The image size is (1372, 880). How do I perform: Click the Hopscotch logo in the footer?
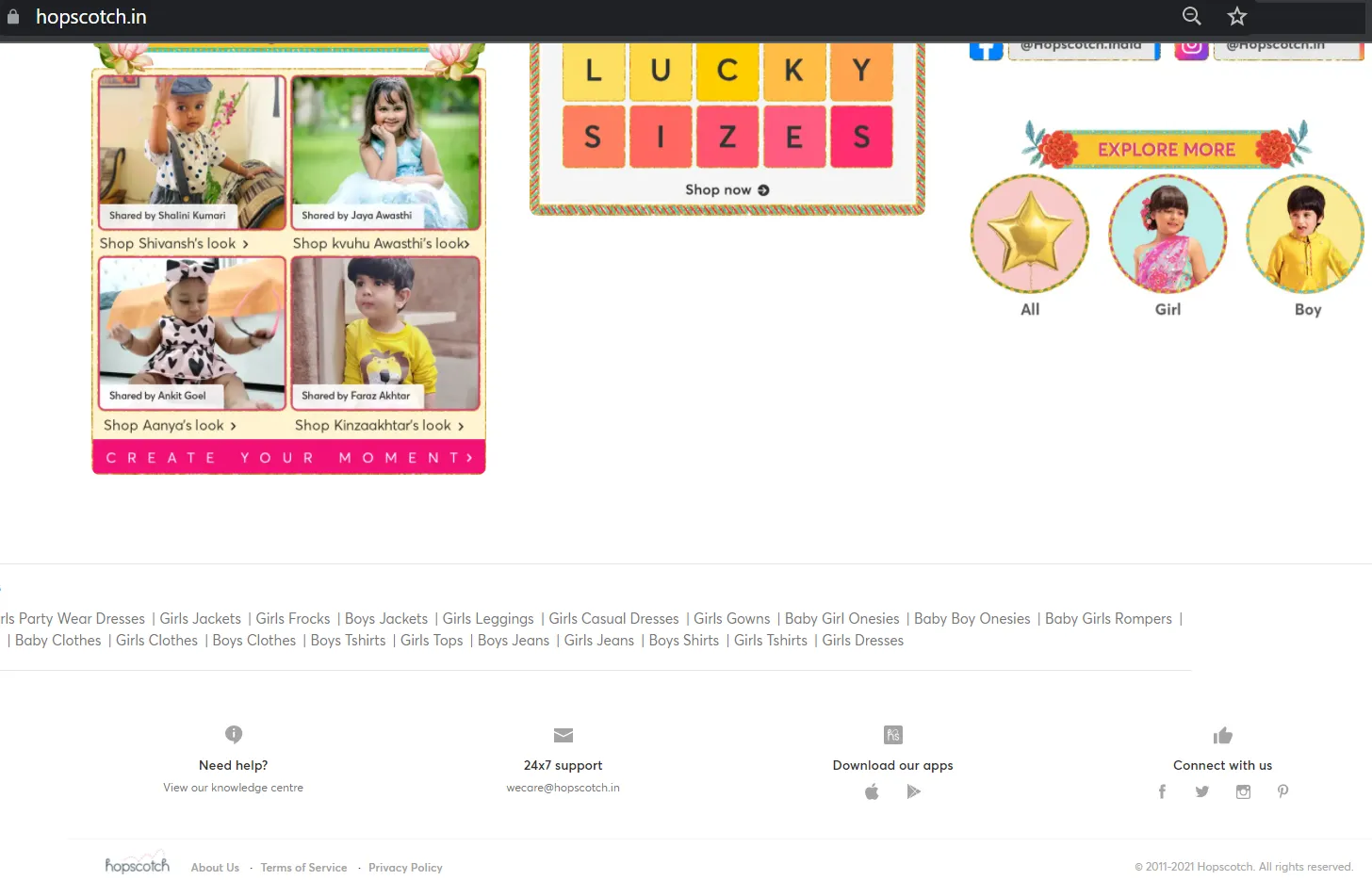[137, 865]
